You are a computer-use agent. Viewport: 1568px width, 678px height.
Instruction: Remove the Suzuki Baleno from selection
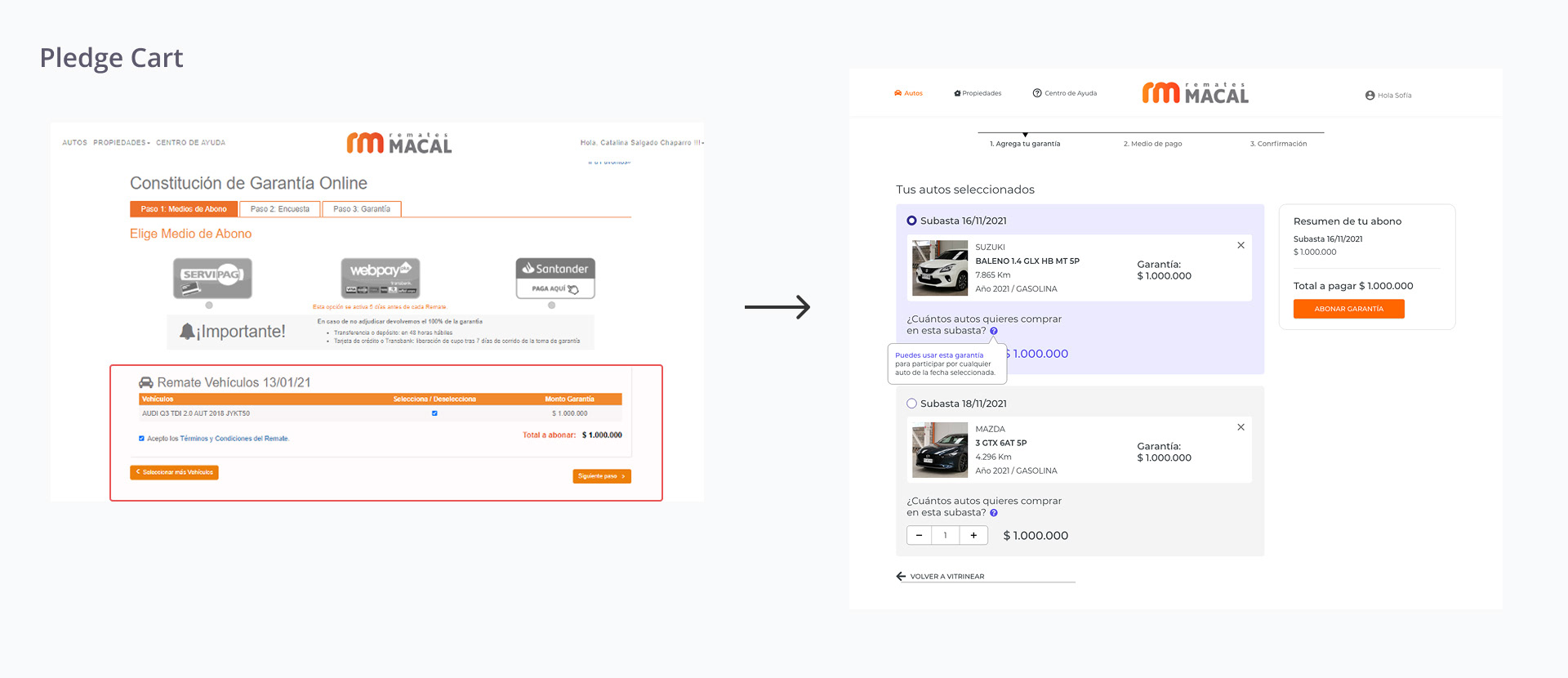1241,245
